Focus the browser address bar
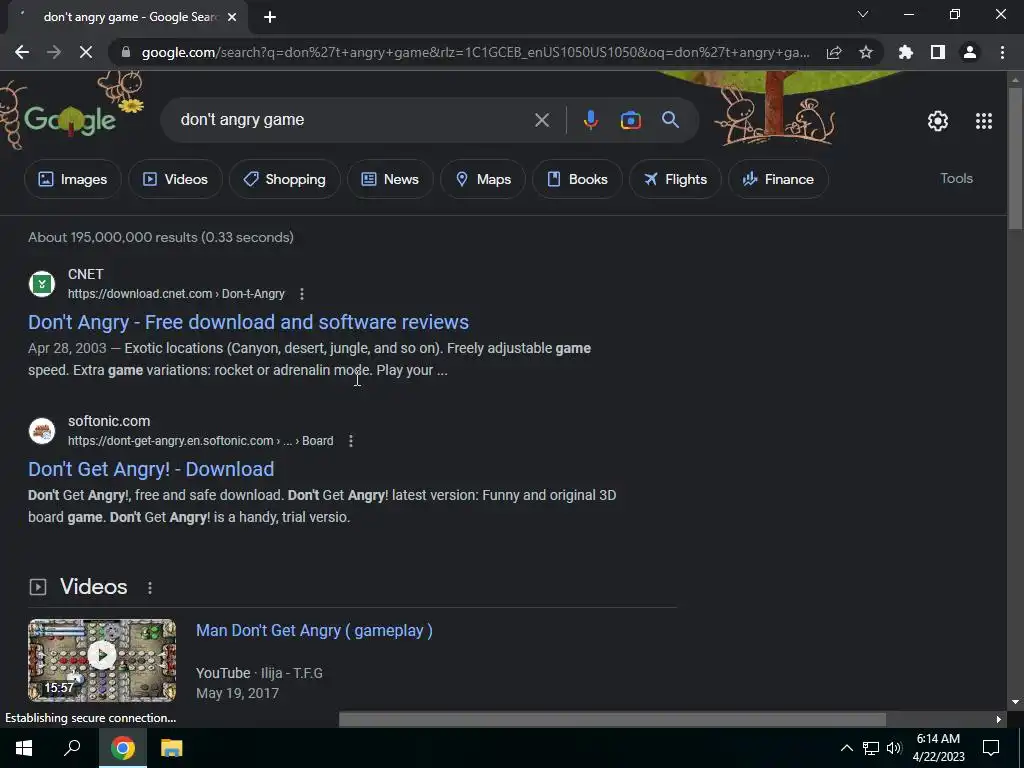Screen dimensions: 1024x768 [x=475, y=52]
